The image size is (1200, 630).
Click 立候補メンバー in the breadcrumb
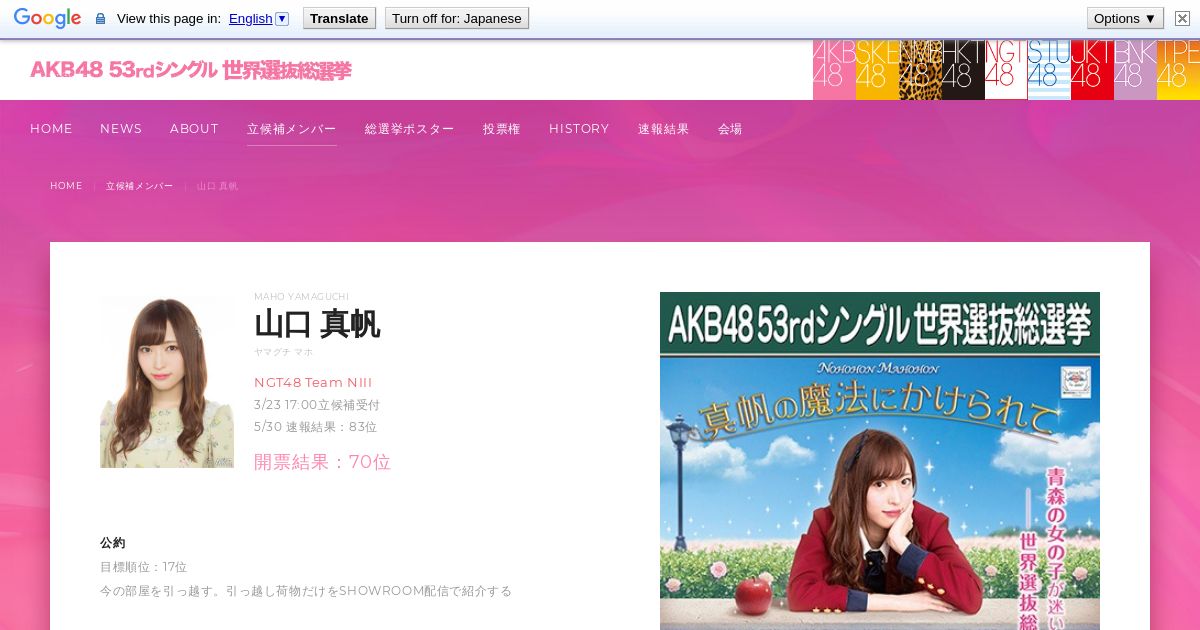click(139, 186)
